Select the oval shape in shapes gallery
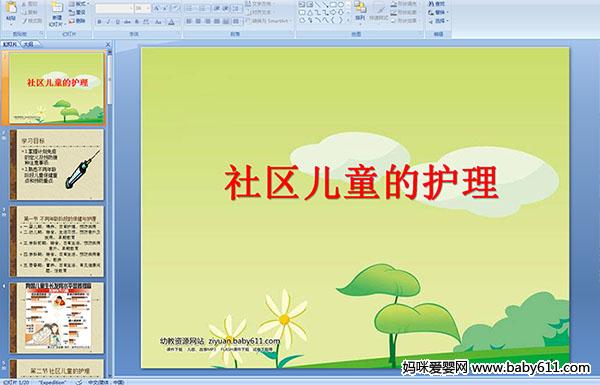The image size is (600, 385). [x=341, y=4]
